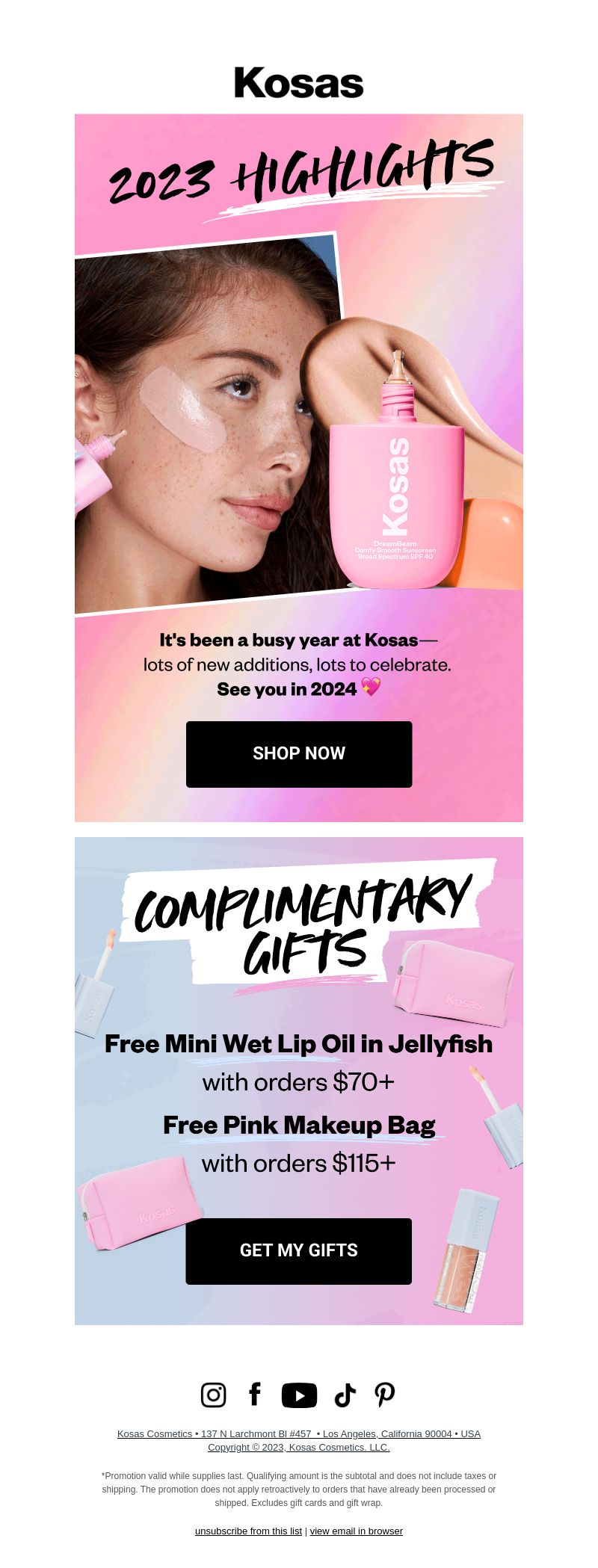Open the view email in browser link
This screenshot has width=598, height=1568.
click(x=357, y=1531)
